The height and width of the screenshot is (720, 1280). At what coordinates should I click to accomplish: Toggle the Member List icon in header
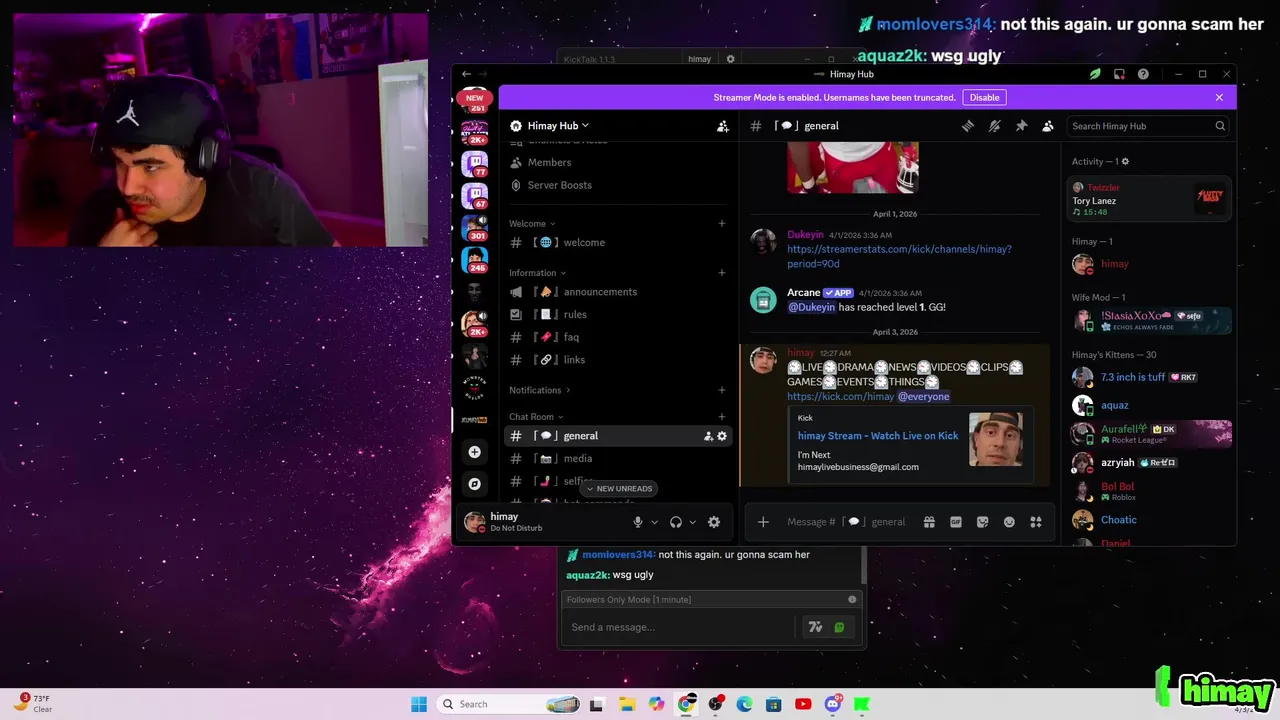[x=1048, y=126]
